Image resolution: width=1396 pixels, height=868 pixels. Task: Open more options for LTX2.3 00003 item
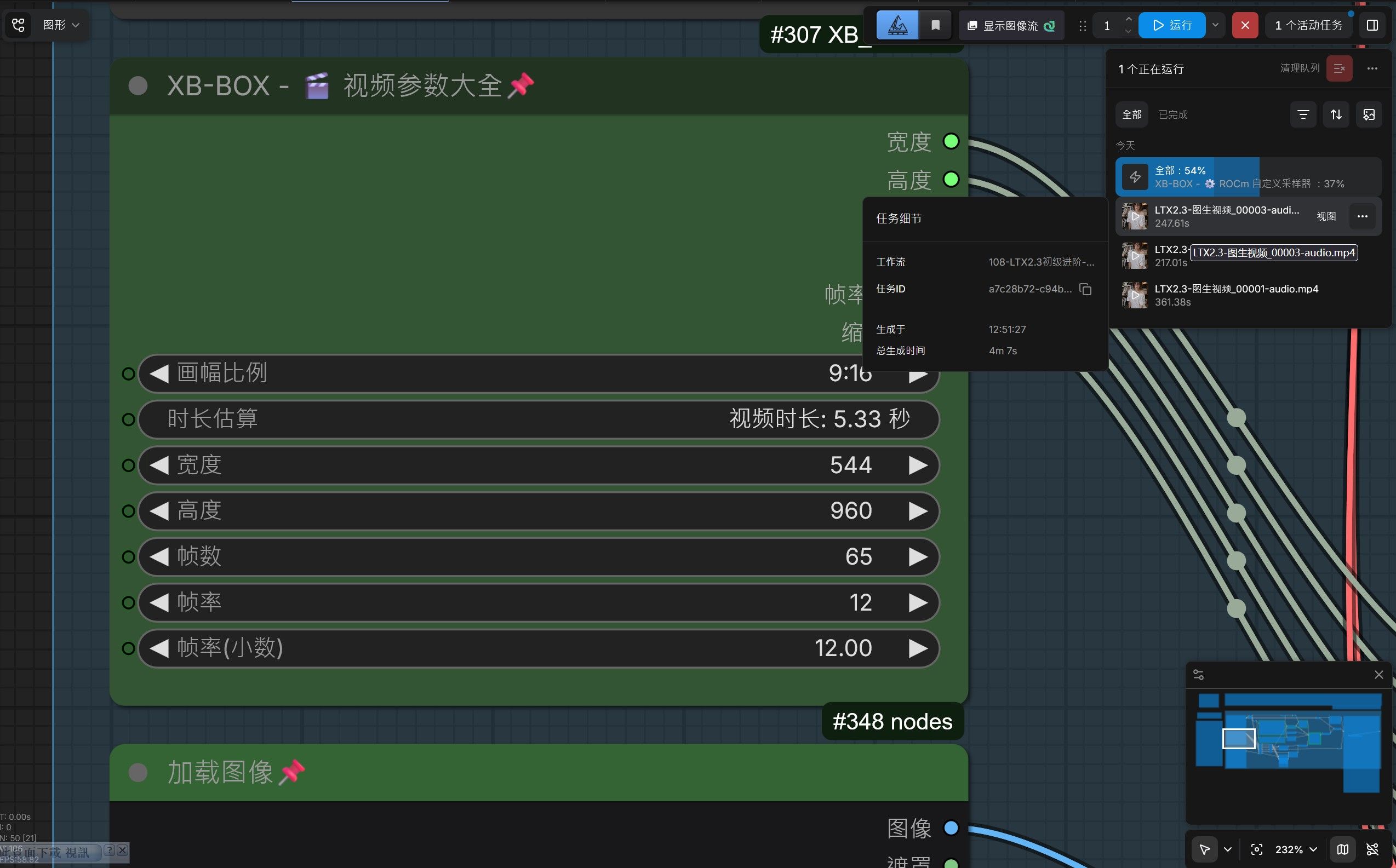click(1362, 216)
